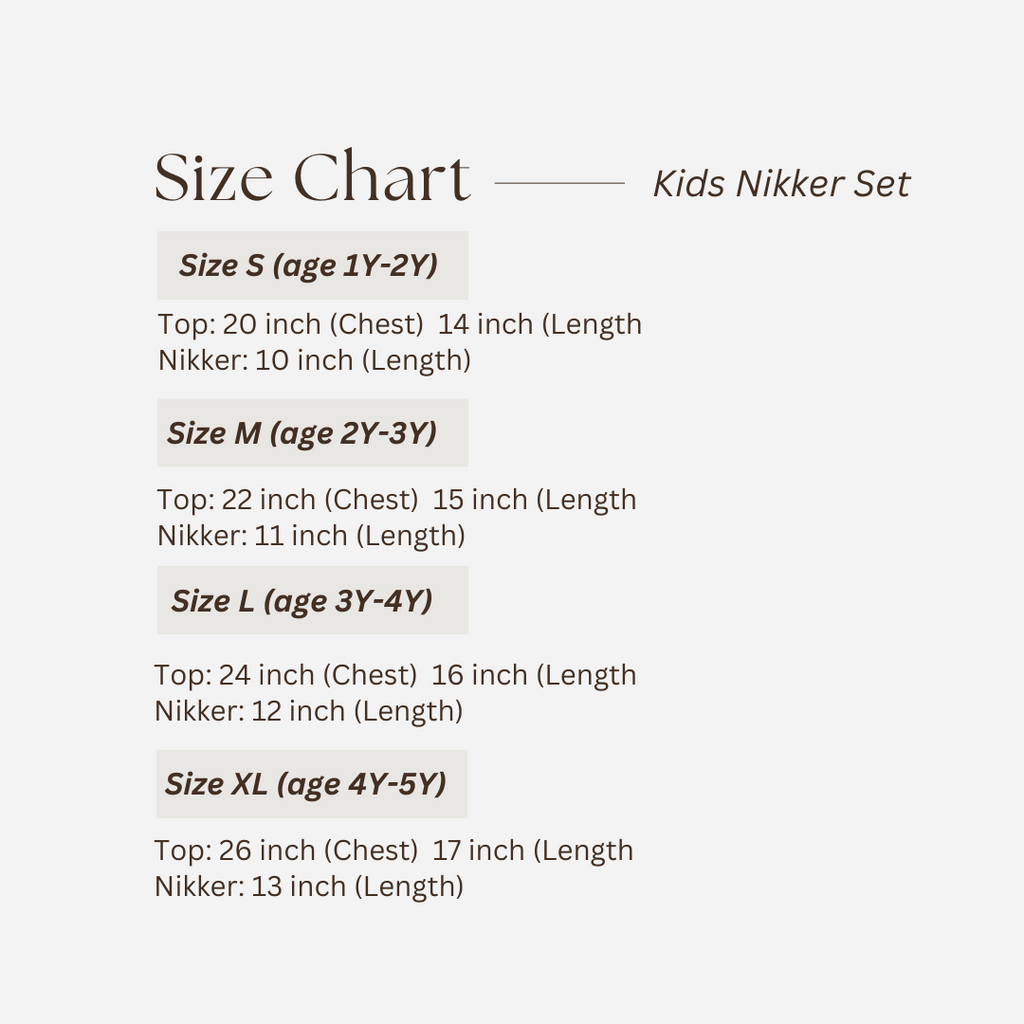
Task: Select the 'Size L (age 3Y-4Y)' label
Action: [x=302, y=601]
